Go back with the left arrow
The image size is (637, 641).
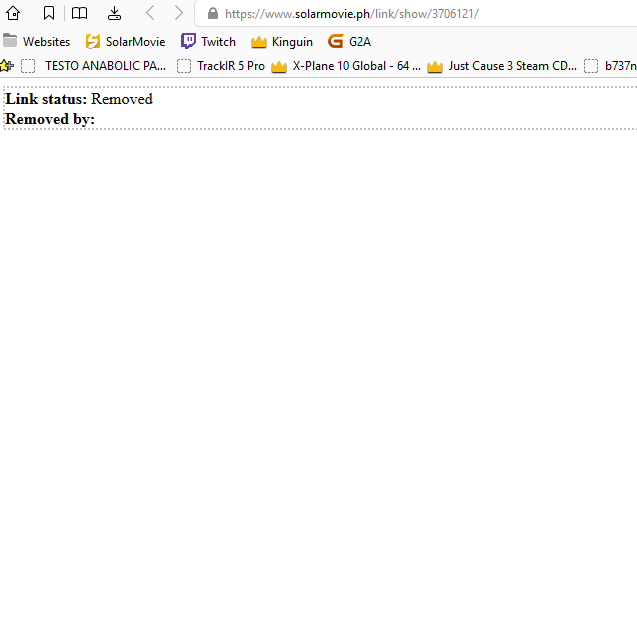click(150, 13)
